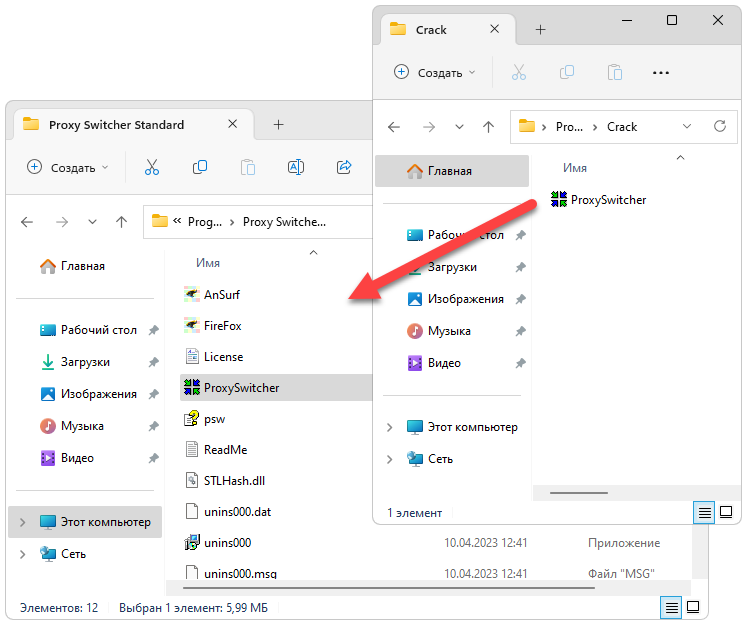745x625 pixels.
Task: Switch to details view in Proxy Switcher Standard window
Action: coord(671,607)
